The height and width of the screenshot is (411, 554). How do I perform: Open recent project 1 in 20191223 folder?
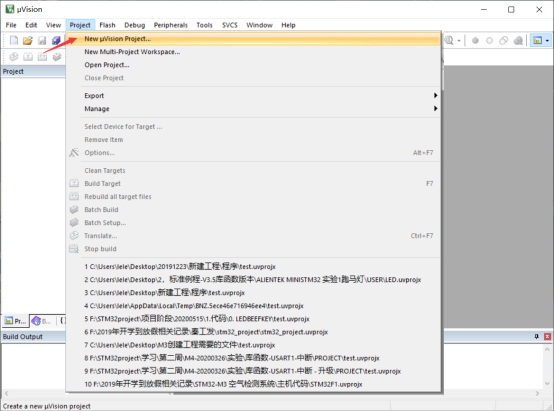253,266
